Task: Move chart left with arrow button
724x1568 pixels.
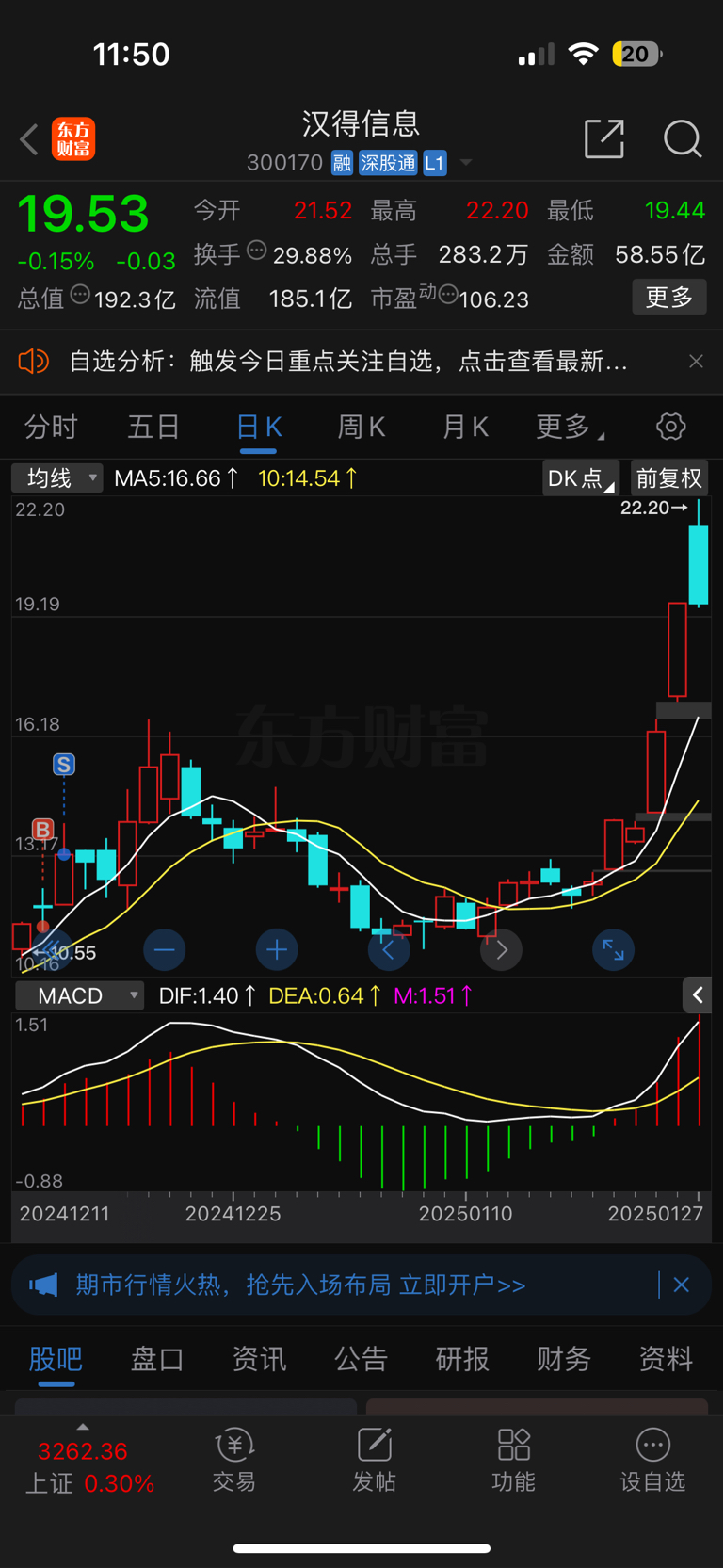Action: (389, 949)
